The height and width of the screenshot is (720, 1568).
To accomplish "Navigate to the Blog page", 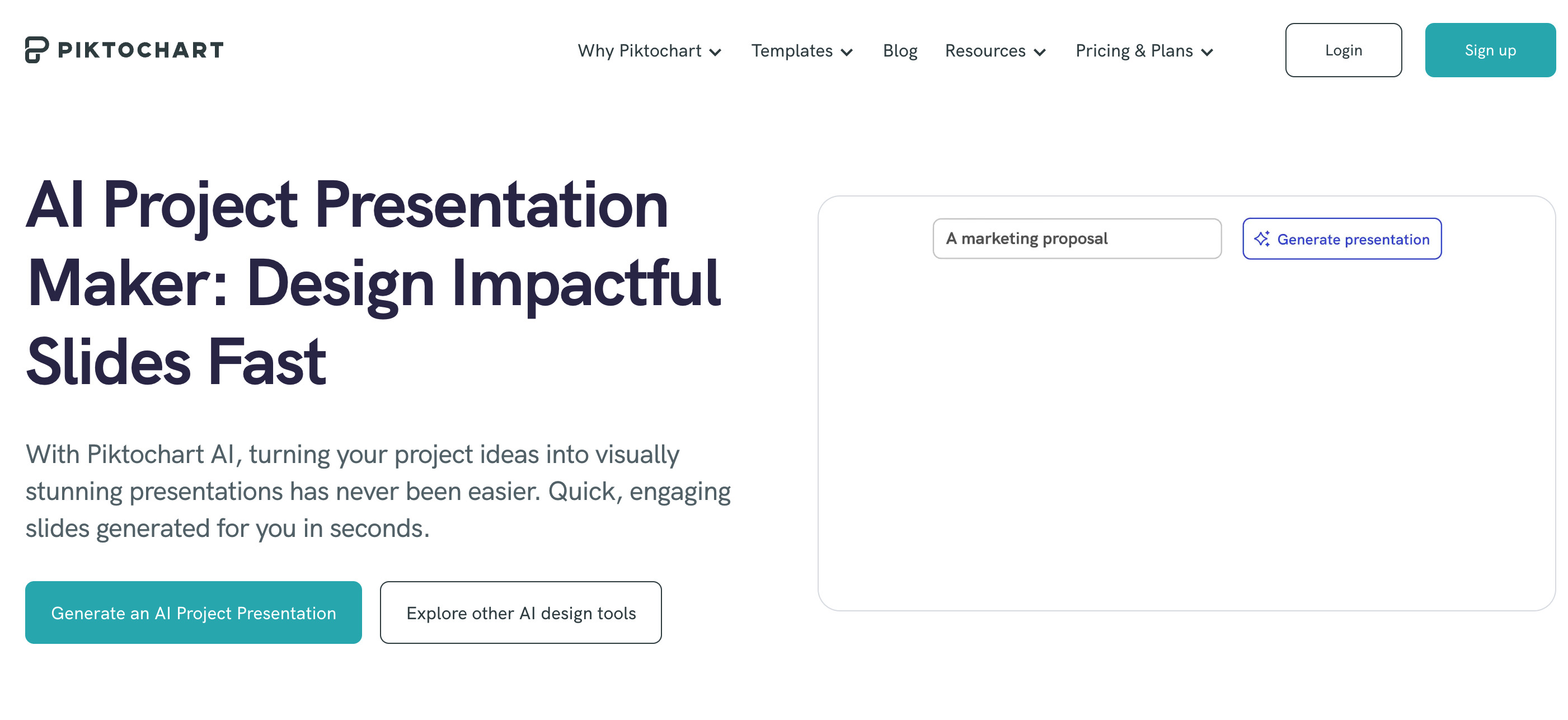I will pyautogui.click(x=900, y=51).
